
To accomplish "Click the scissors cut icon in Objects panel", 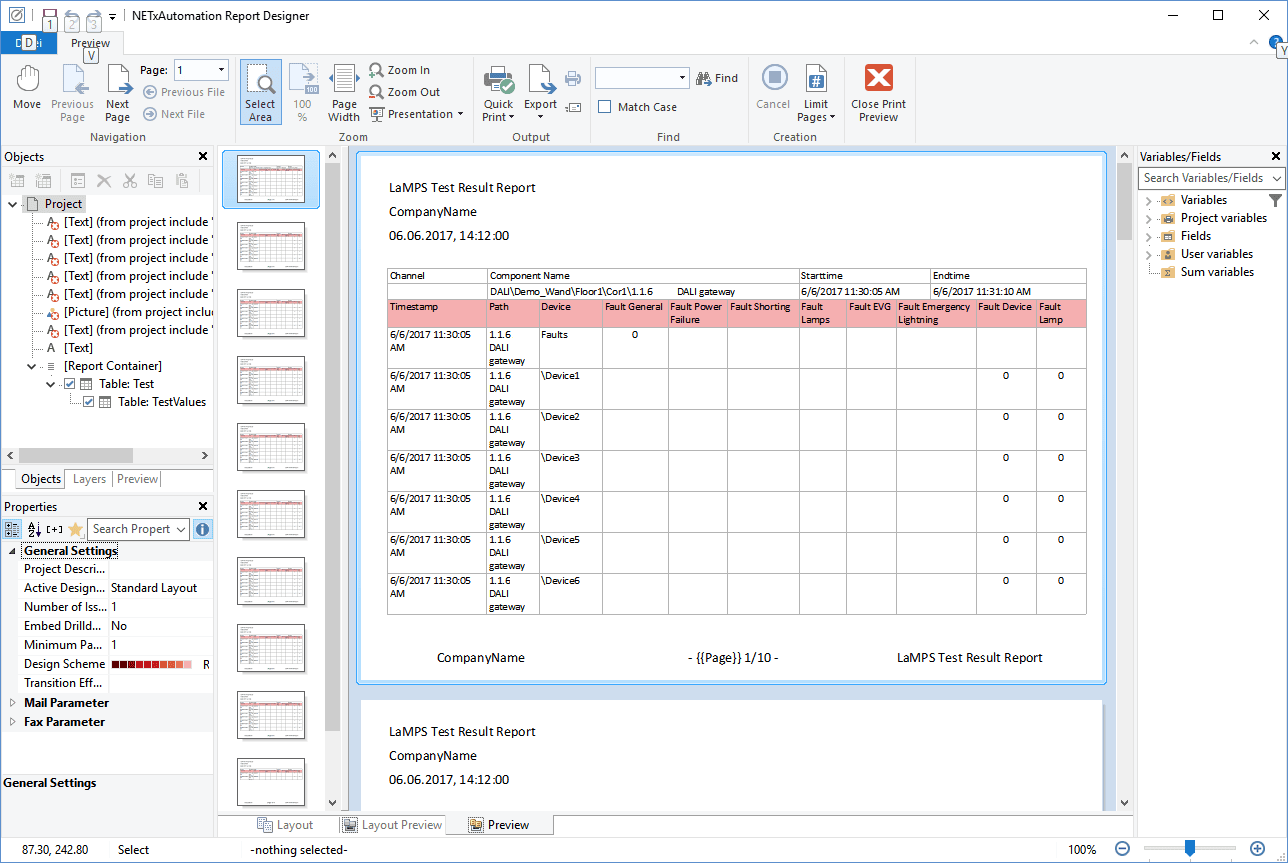I will click(x=129, y=181).
